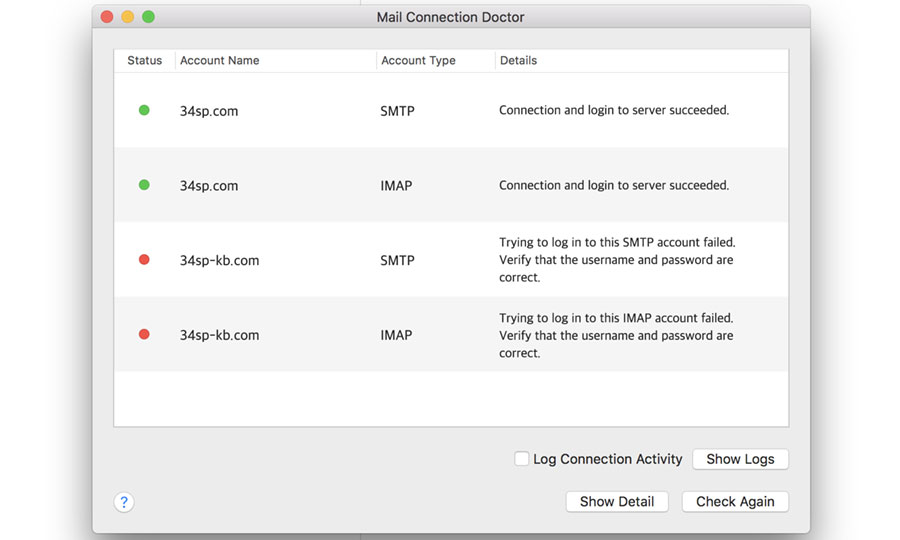The height and width of the screenshot is (540, 900).
Task: Open help with the question mark button
Action: tap(124, 502)
